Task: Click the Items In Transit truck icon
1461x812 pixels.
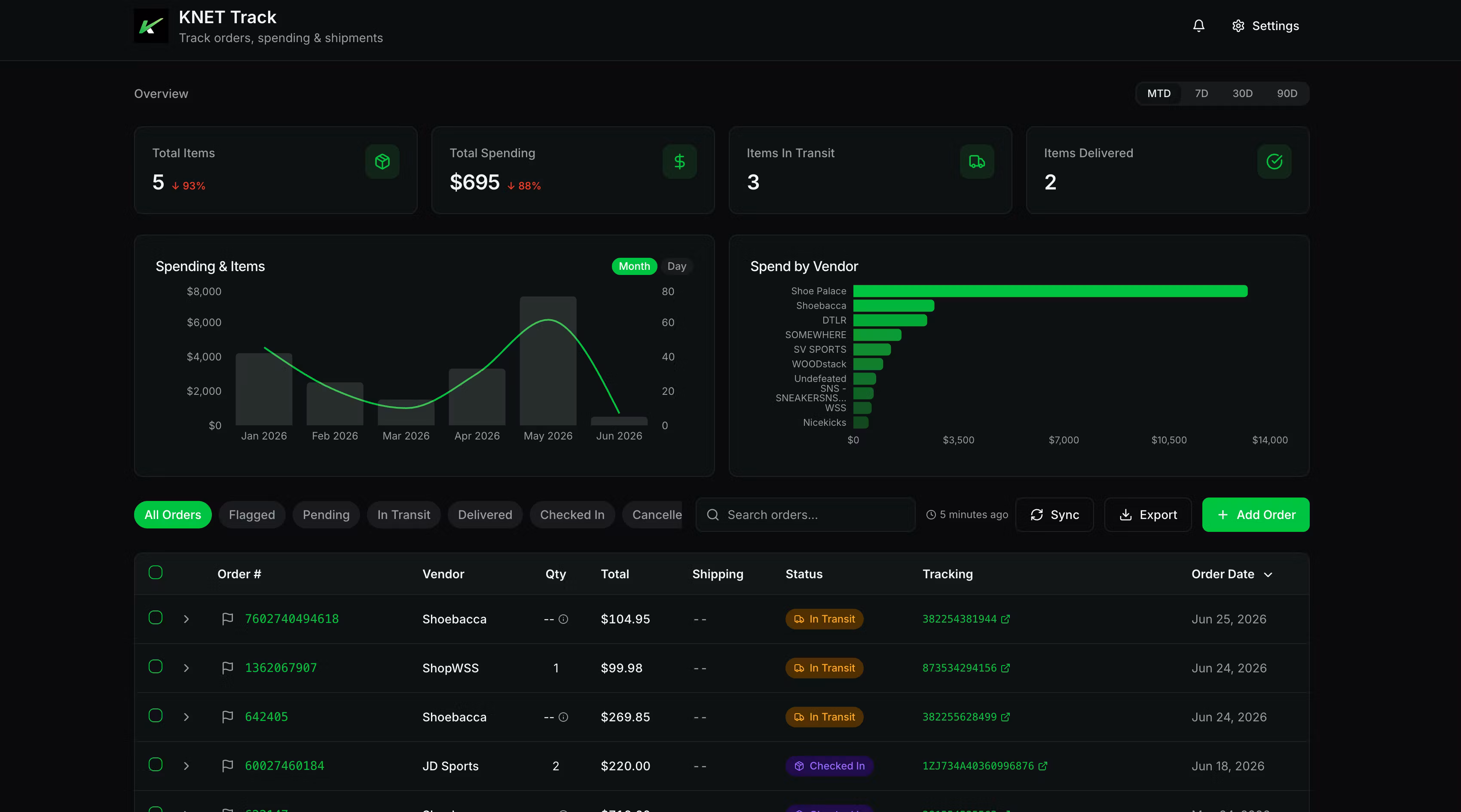Action: click(x=977, y=162)
